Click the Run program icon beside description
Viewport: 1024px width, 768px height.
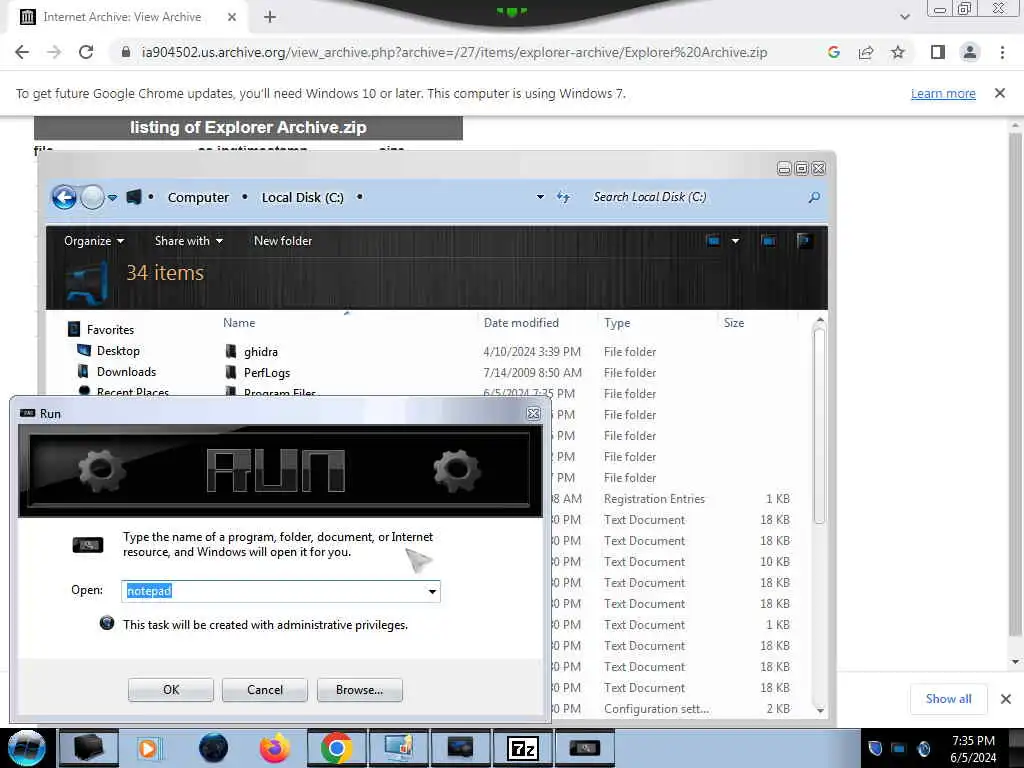click(x=88, y=545)
